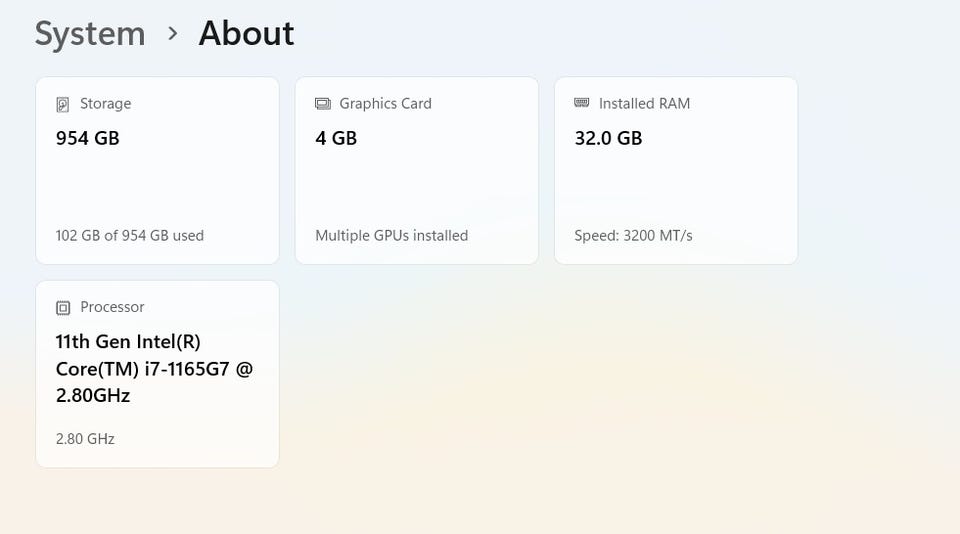Click 'Speed: 3200 MT/s' text
Viewport: 960px width, 534px height.
(x=633, y=236)
